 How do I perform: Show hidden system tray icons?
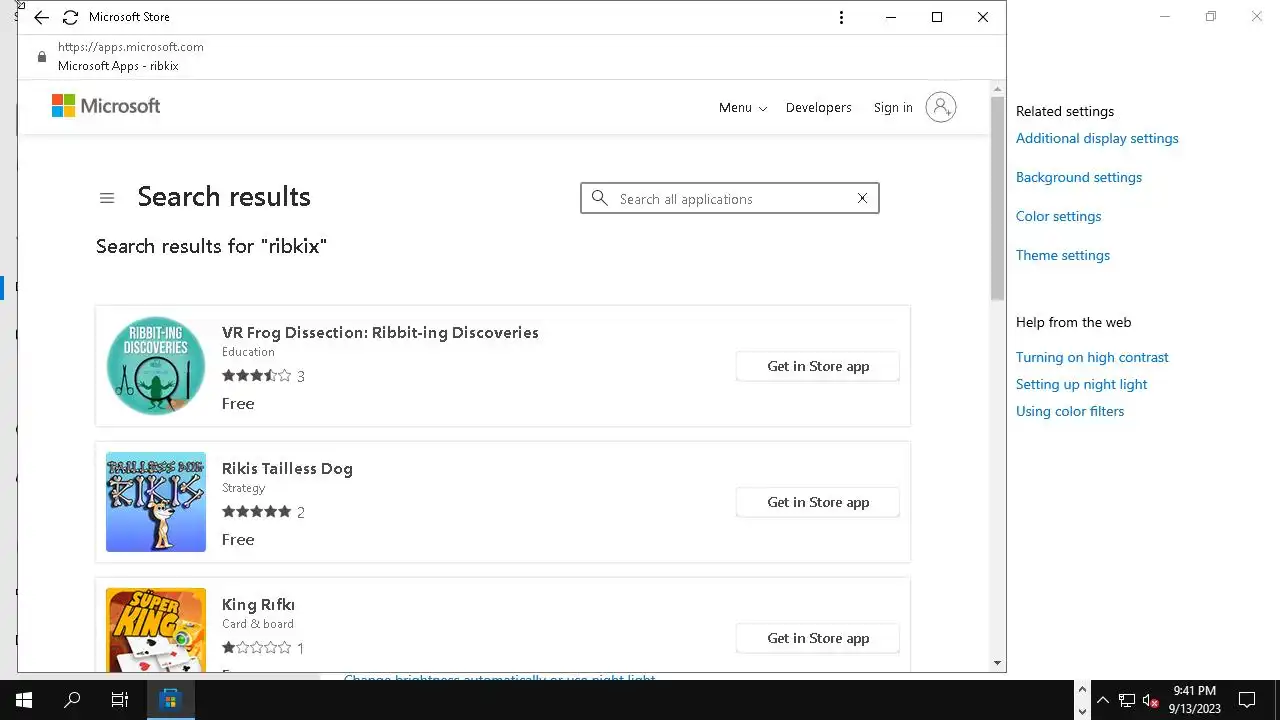pos(1102,700)
